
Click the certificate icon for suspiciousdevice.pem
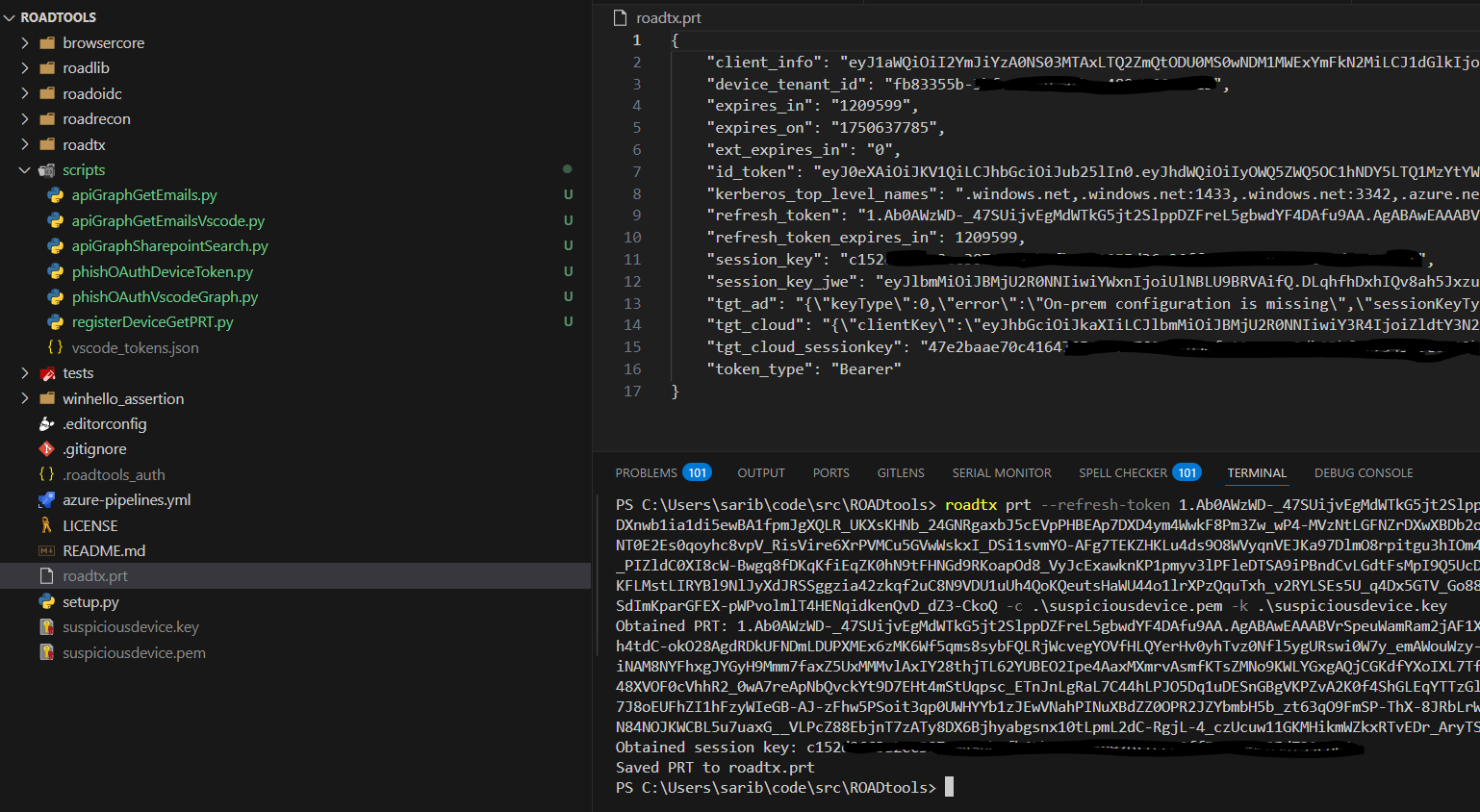tap(46, 652)
